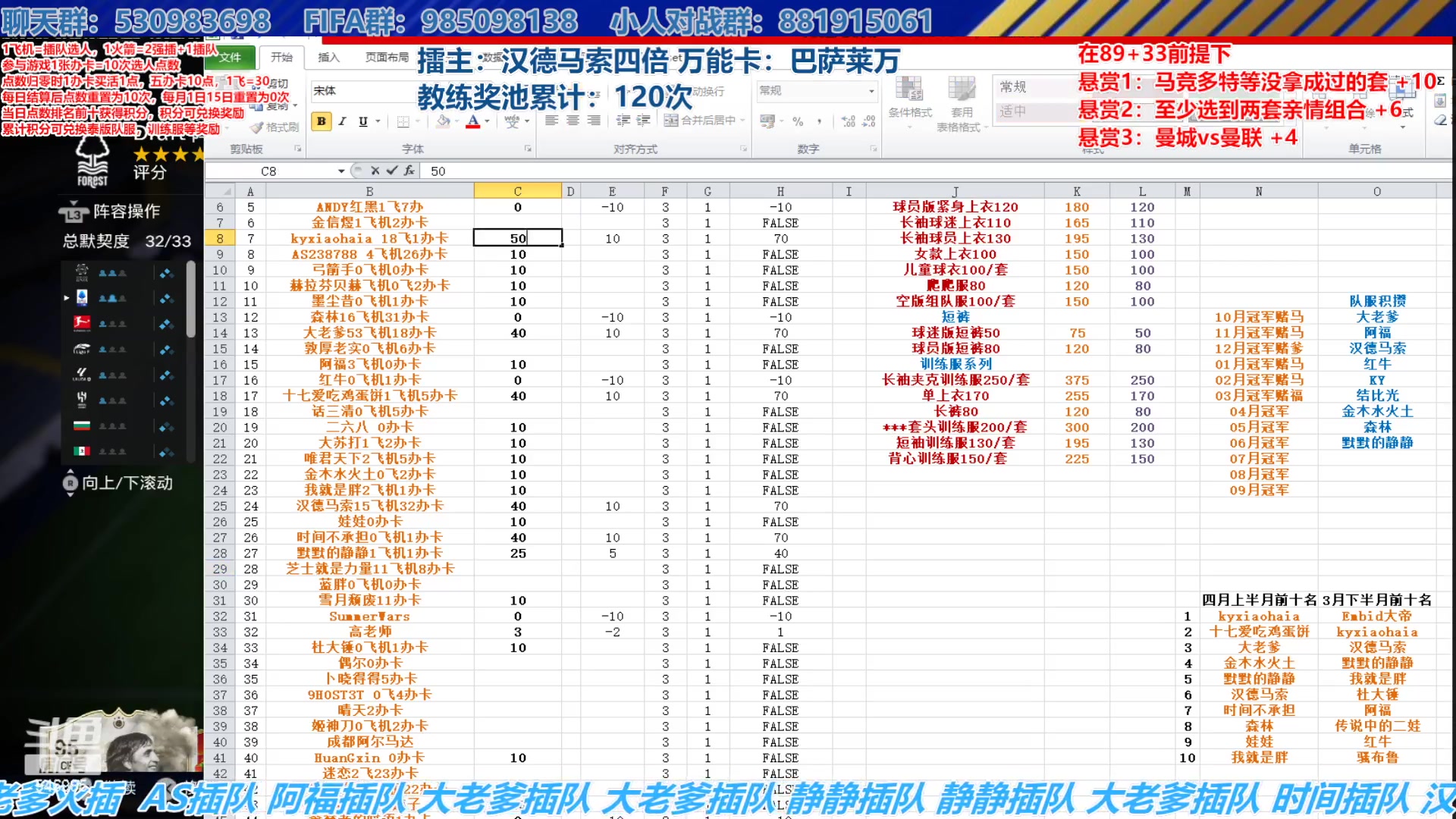Open Insert Function (fx) dialog
This screenshot has height=819, width=1456.
pos(409,171)
